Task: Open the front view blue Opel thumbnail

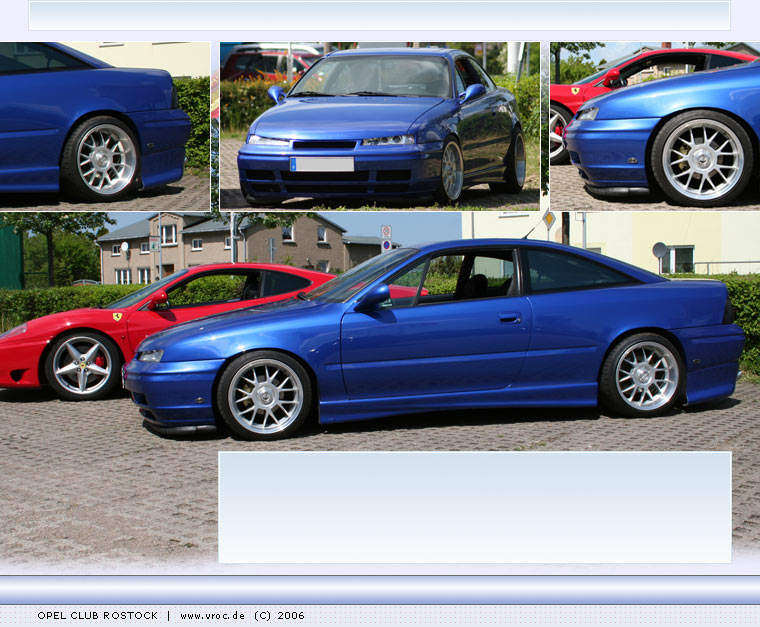Action: pos(380,126)
